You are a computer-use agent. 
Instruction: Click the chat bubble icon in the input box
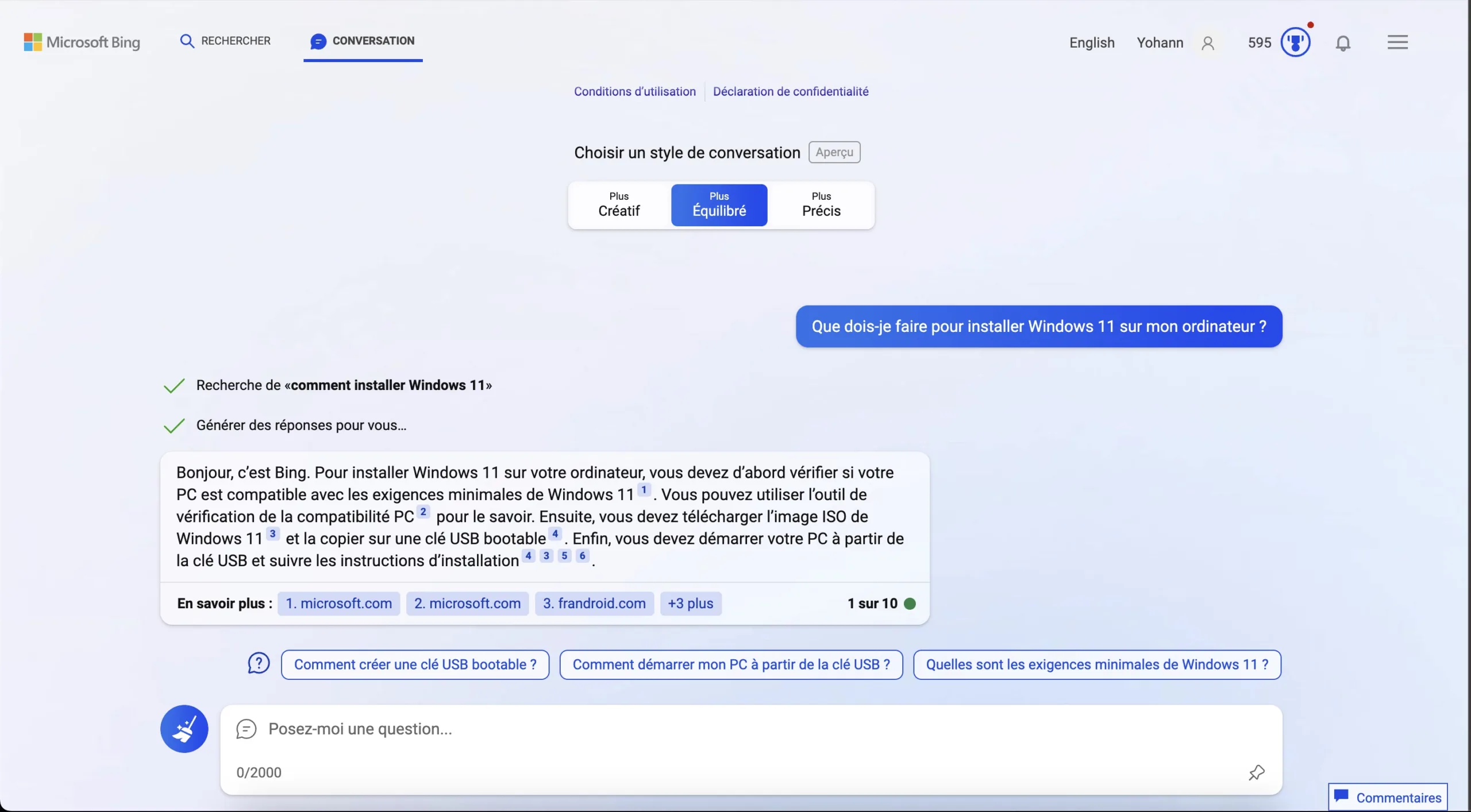tap(246, 729)
